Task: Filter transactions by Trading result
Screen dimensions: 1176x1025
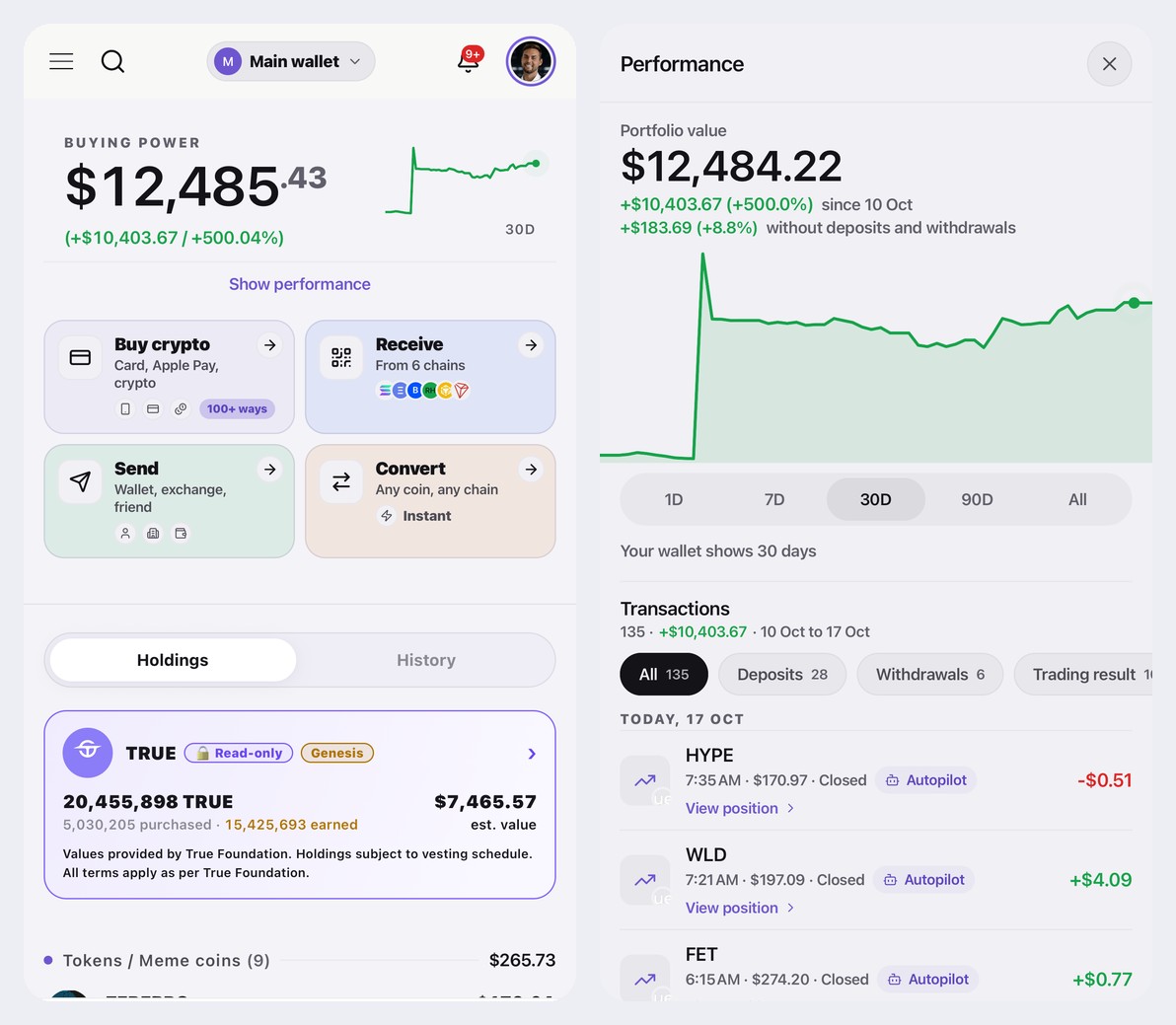Action: (x=1083, y=674)
